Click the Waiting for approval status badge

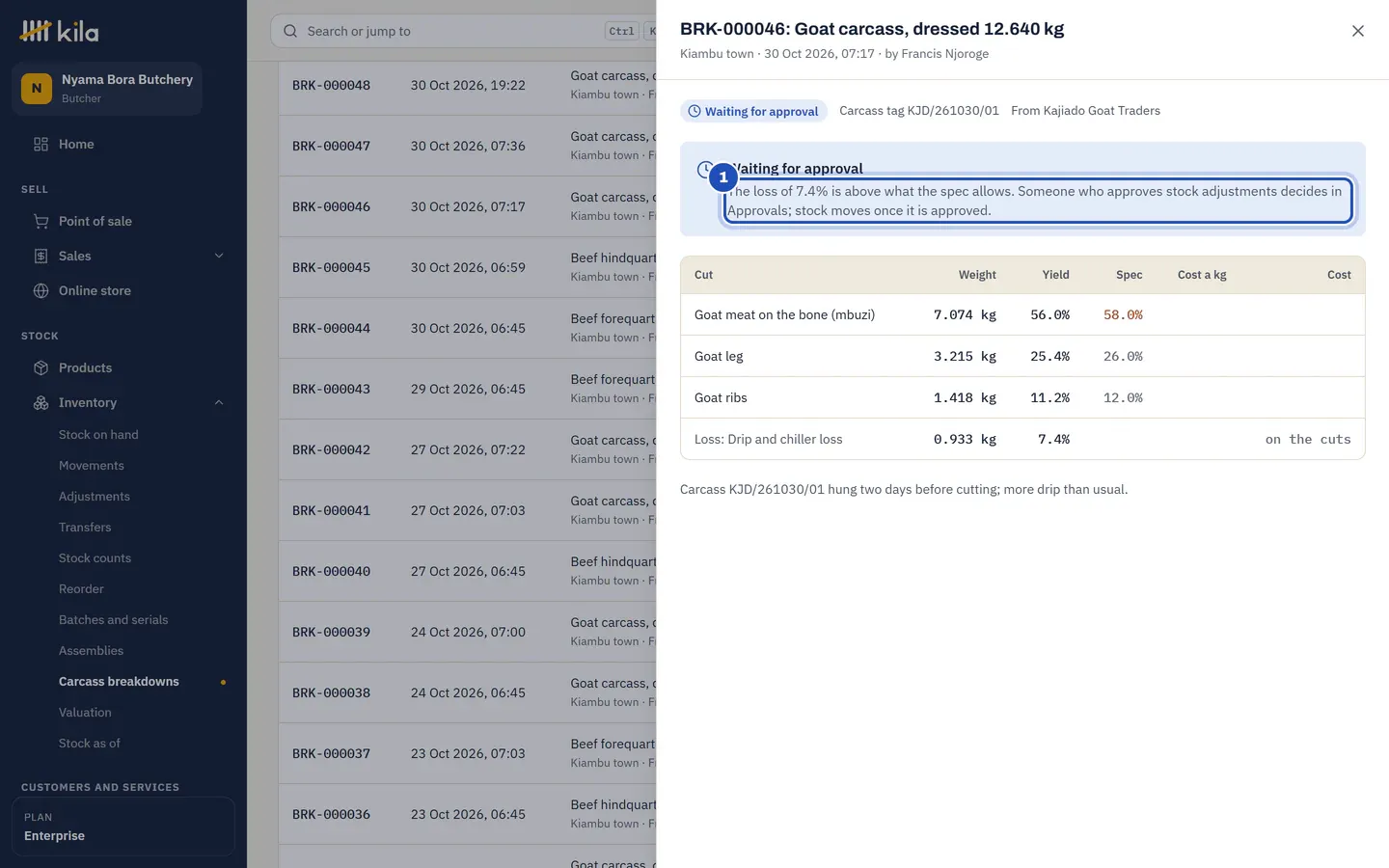point(753,111)
